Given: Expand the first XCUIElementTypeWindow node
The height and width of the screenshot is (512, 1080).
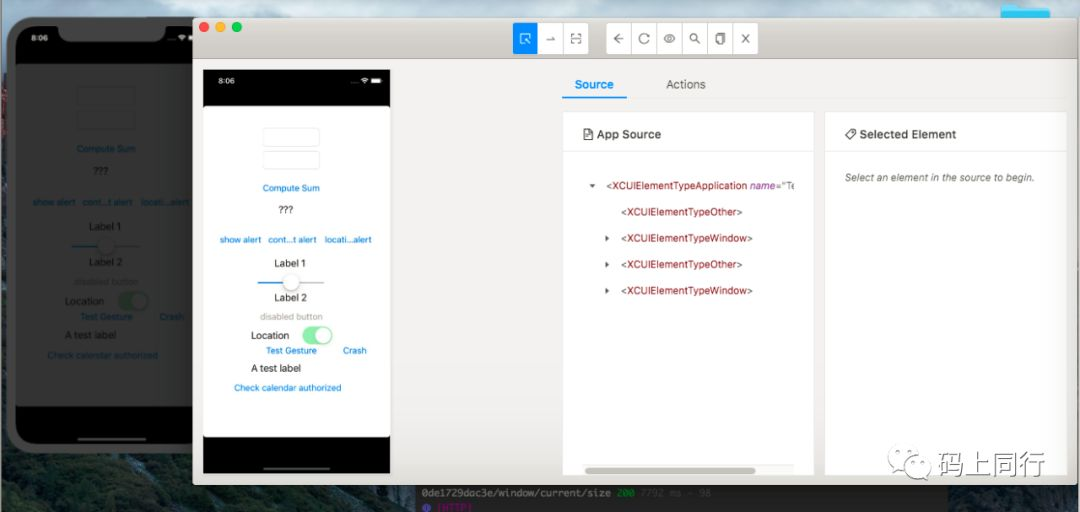Looking at the screenshot, I should [607, 239].
